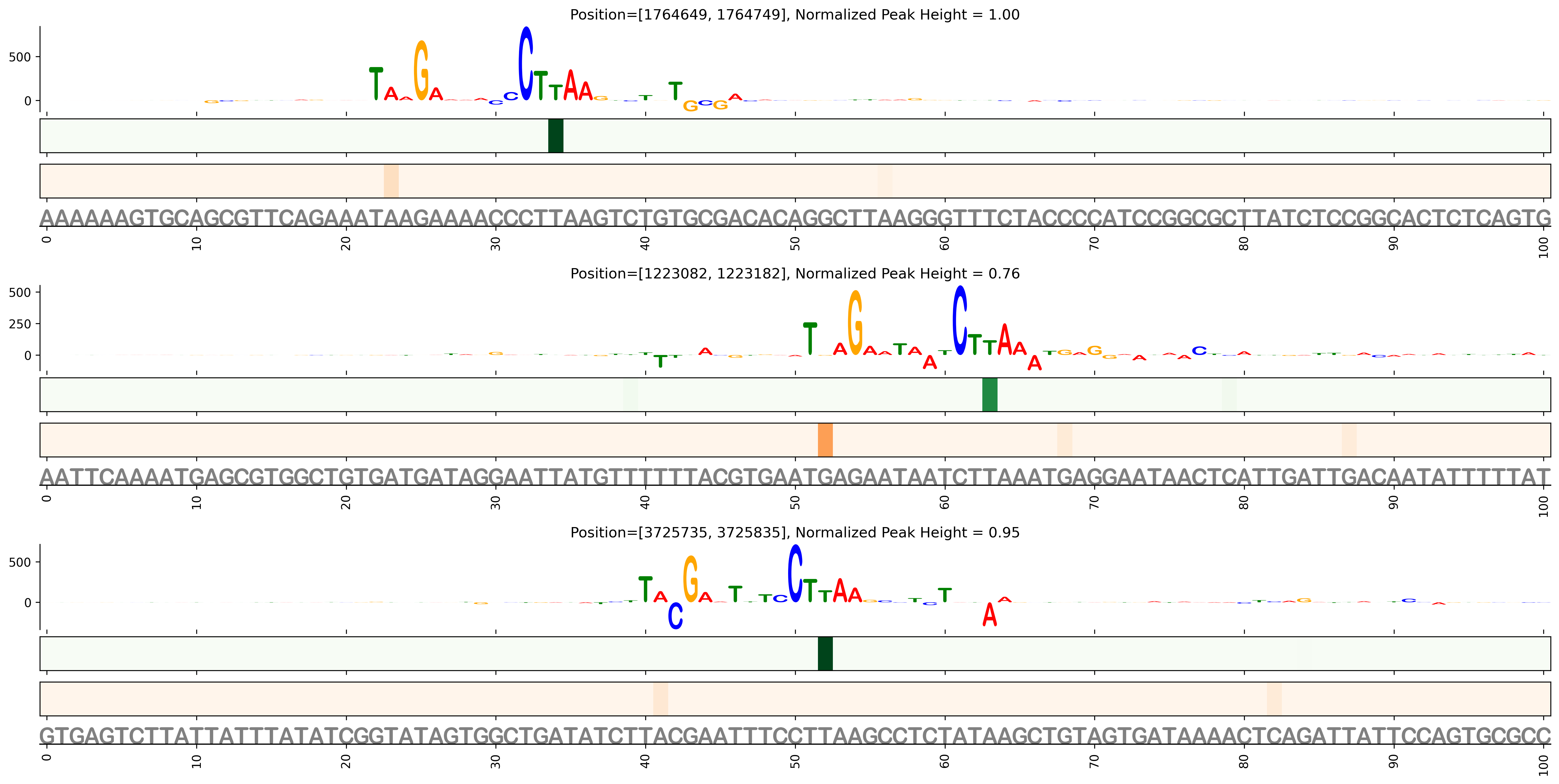Select the dark green heatmap cell in bottom panel

coord(825,653)
